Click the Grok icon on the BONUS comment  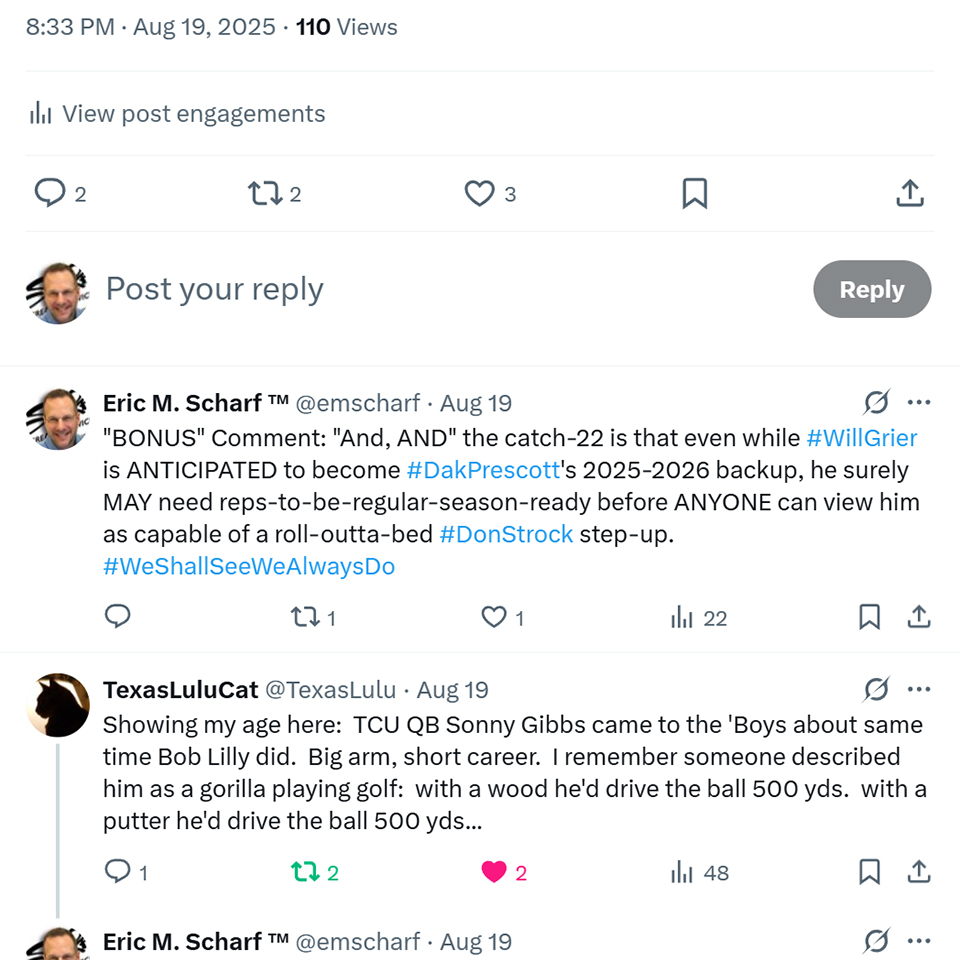(x=876, y=403)
